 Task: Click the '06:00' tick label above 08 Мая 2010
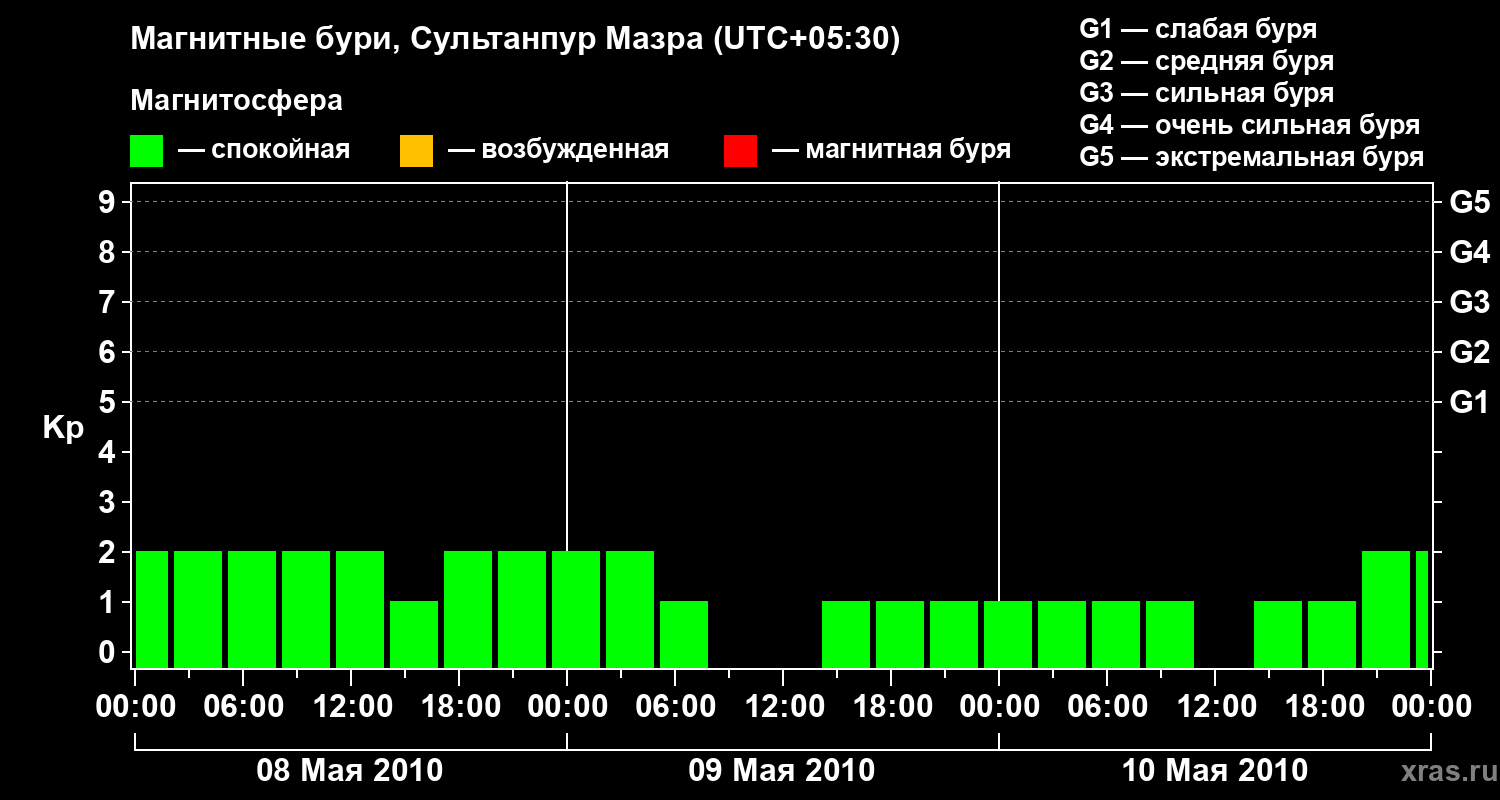[x=243, y=706]
